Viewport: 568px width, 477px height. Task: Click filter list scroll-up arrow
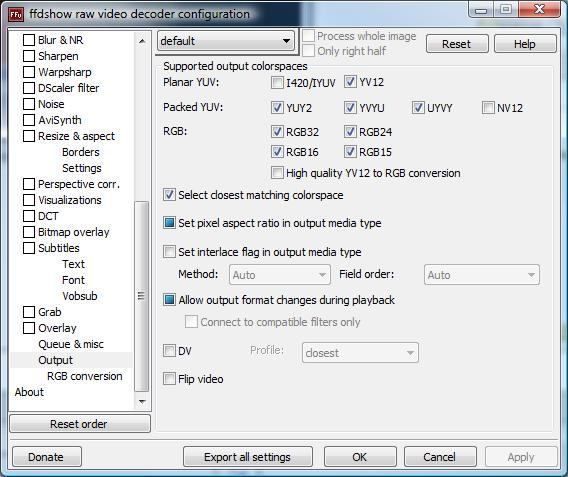(142, 41)
